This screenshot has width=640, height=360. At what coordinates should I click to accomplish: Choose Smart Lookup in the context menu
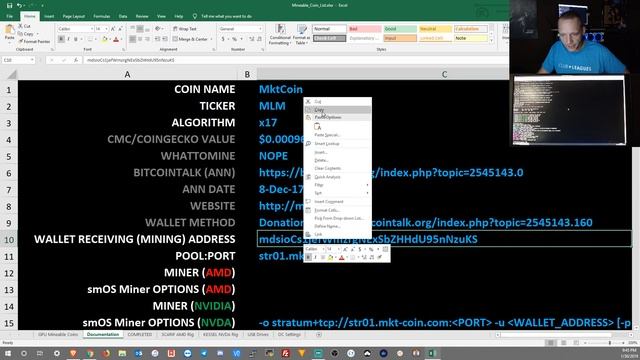(x=337, y=144)
